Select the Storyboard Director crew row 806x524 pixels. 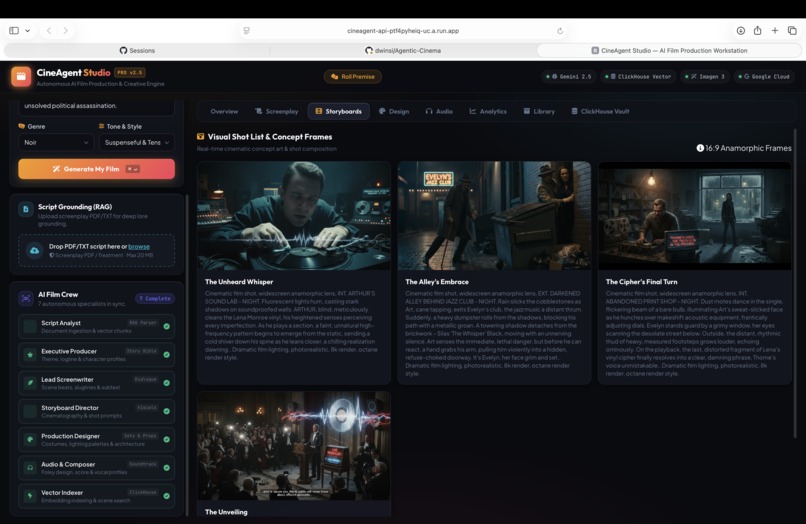pos(96,411)
